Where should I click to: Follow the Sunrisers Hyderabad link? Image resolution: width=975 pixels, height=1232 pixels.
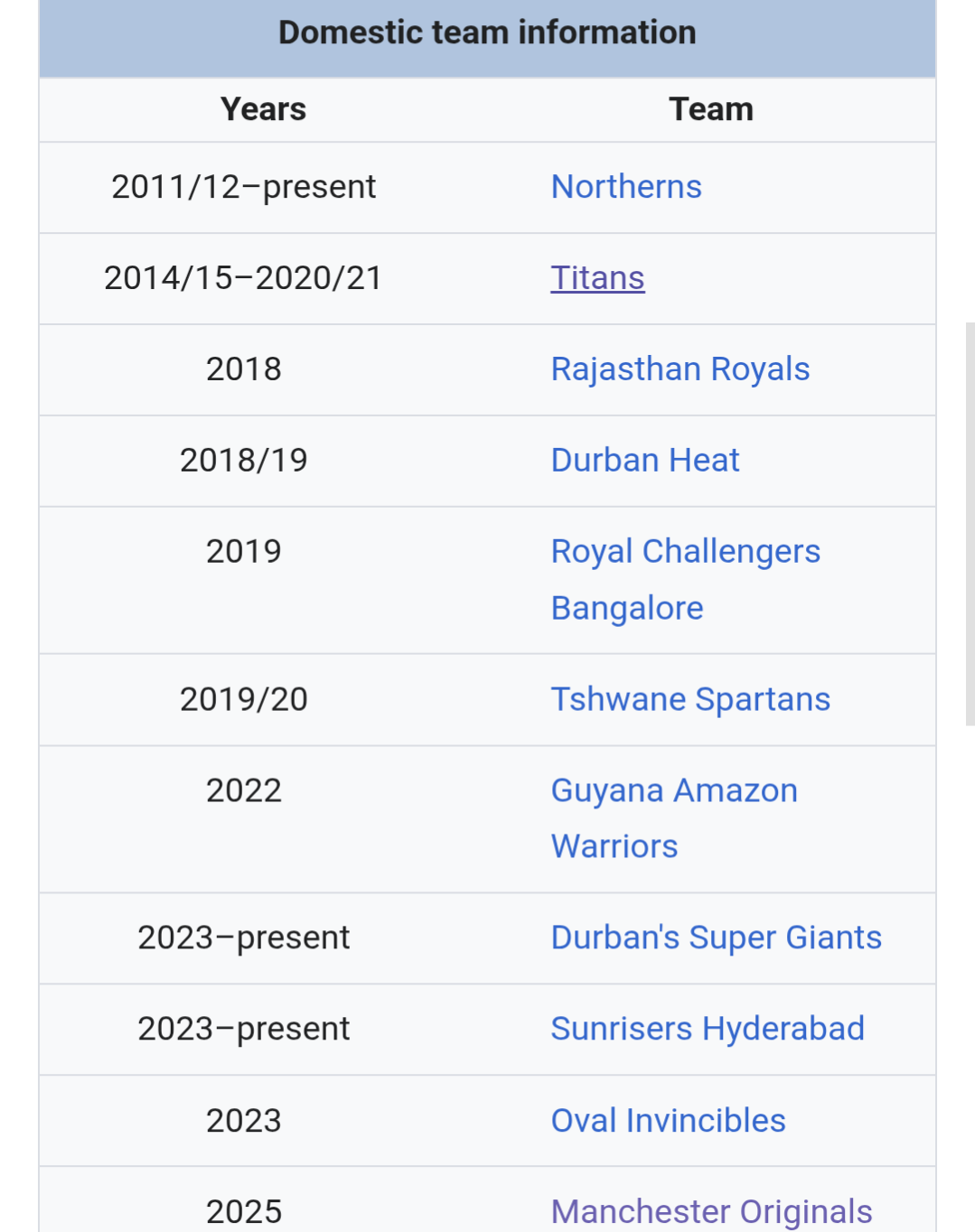pyautogui.click(x=708, y=1030)
